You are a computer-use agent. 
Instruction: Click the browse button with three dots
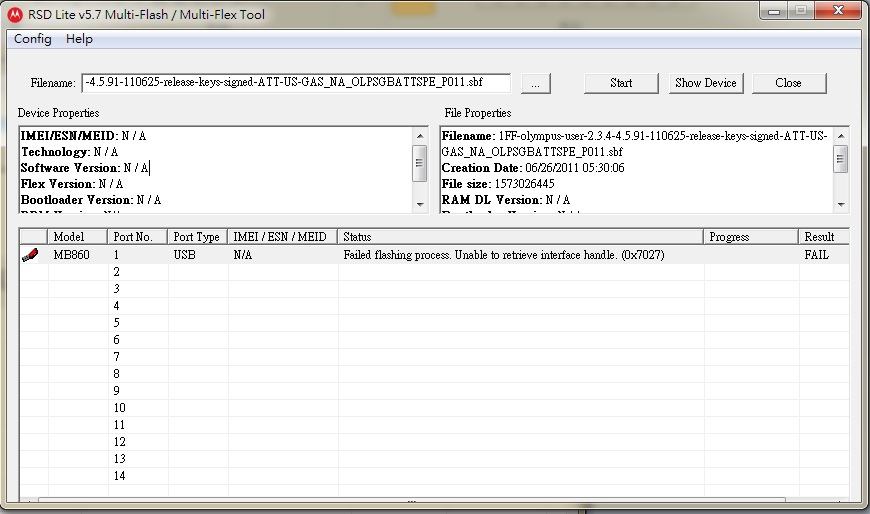(535, 83)
